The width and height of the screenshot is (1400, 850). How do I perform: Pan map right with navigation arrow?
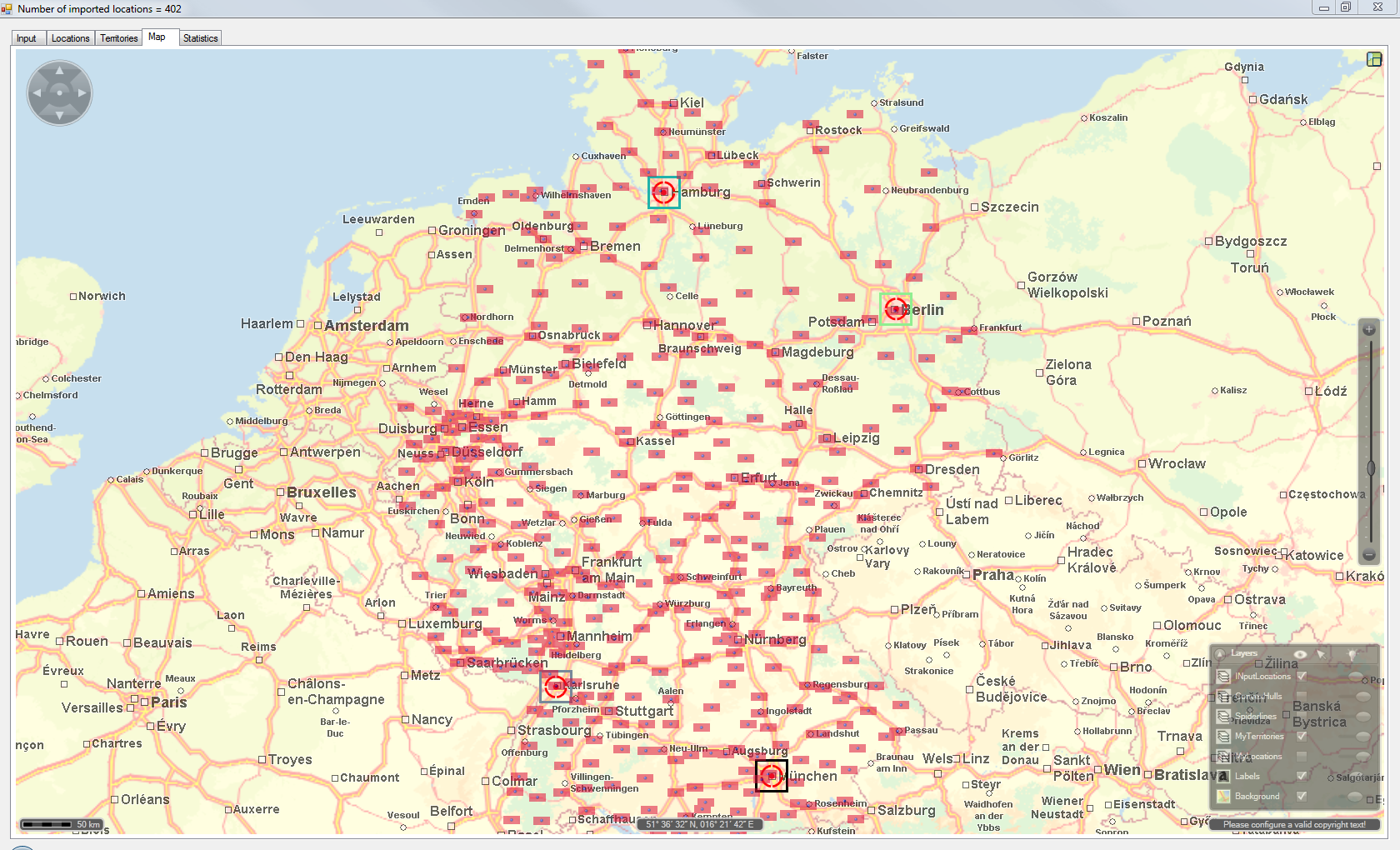[x=82, y=93]
